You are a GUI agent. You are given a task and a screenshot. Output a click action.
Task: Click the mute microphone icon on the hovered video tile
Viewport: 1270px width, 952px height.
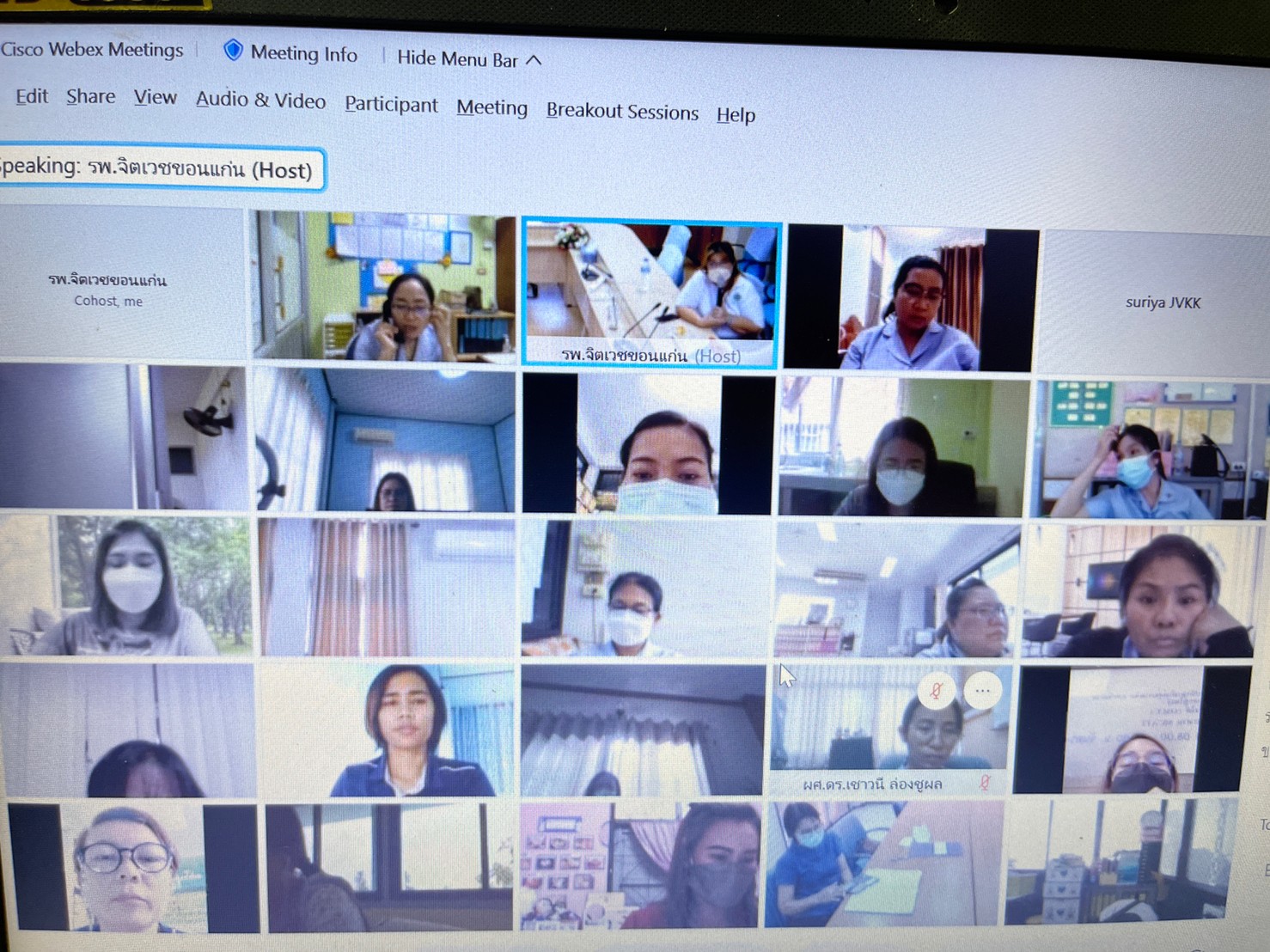937,690
